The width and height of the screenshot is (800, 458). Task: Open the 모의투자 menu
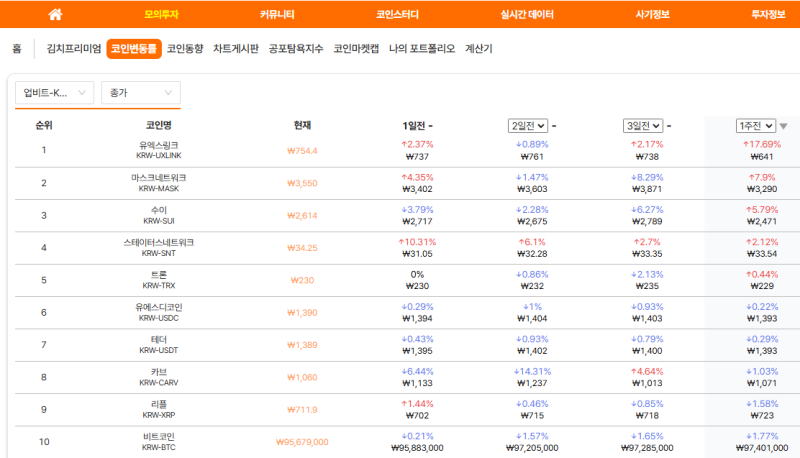[161, 14]
